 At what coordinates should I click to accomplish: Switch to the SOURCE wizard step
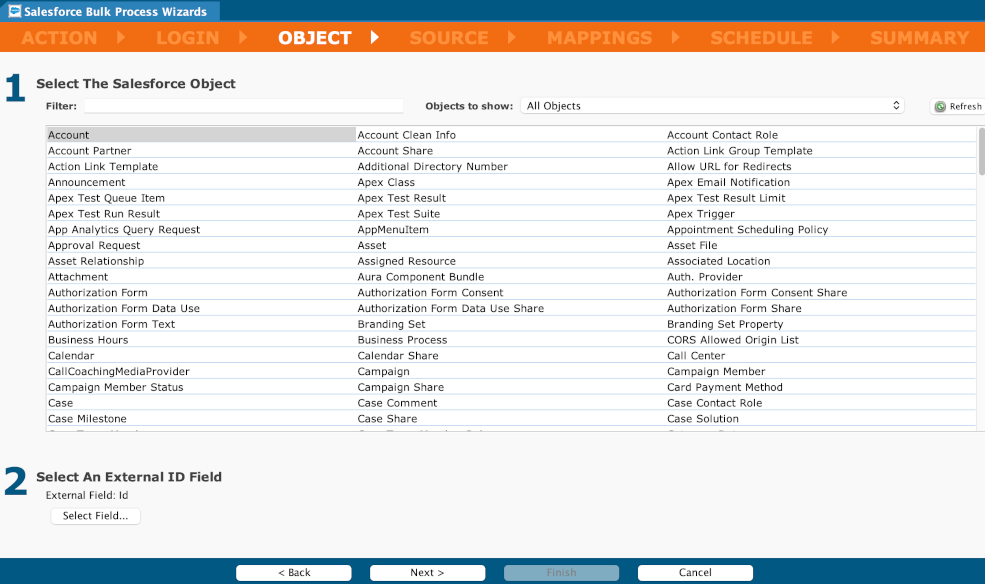coord(449,38)
